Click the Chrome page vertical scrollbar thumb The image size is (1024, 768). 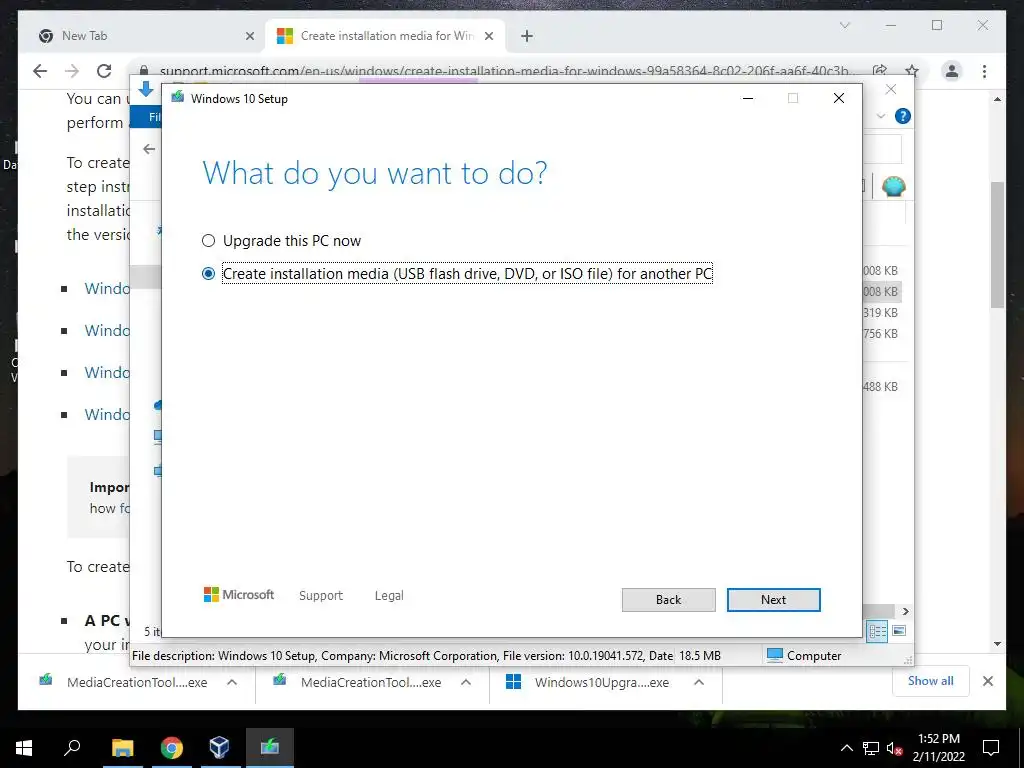[x=997, y=244]
